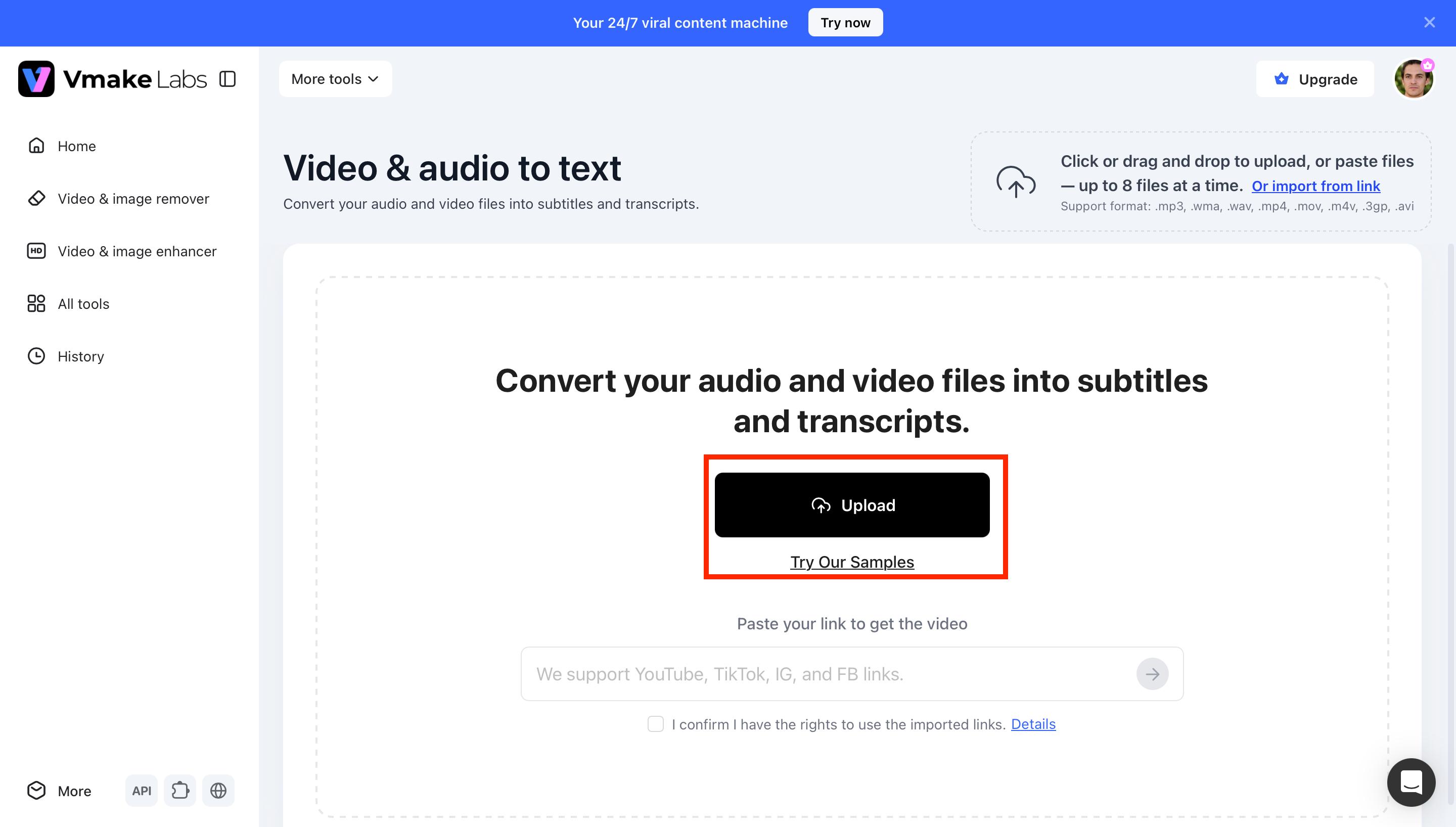Click the Vmake Labs logo
Viewport: 1456px width, 827px height.
coord(112,79)
